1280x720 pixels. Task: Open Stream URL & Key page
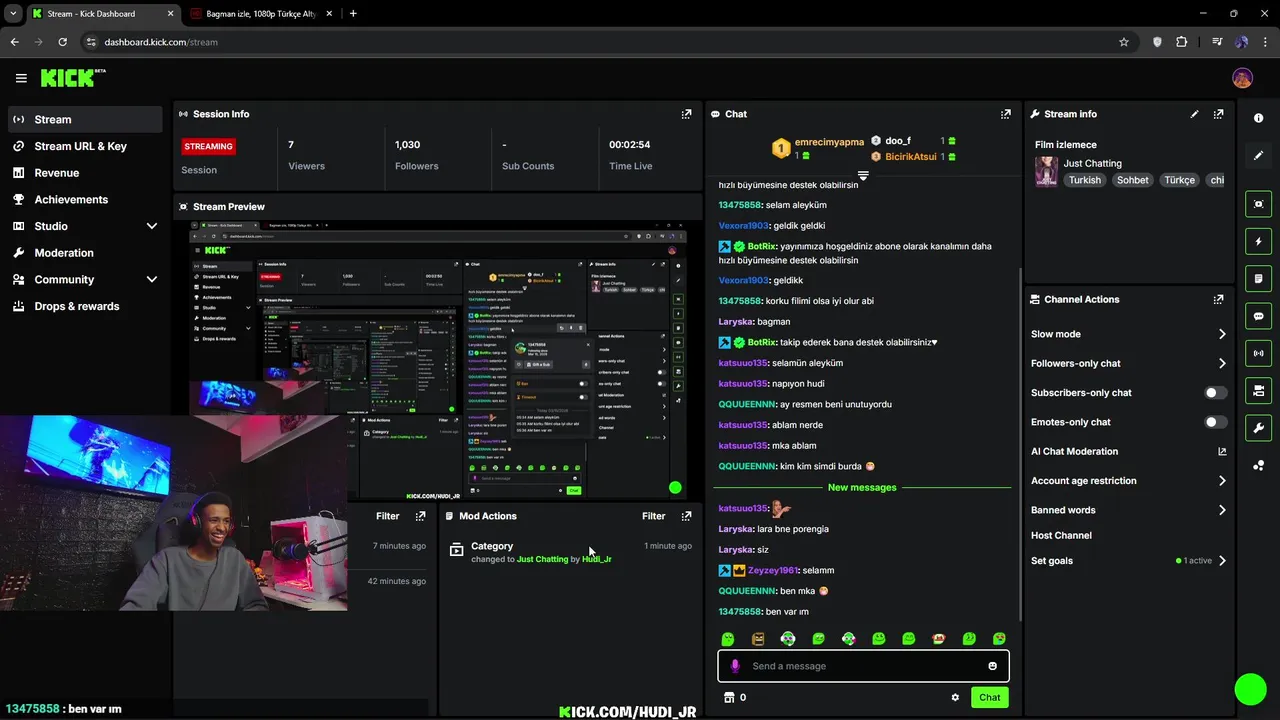point(85,146)
